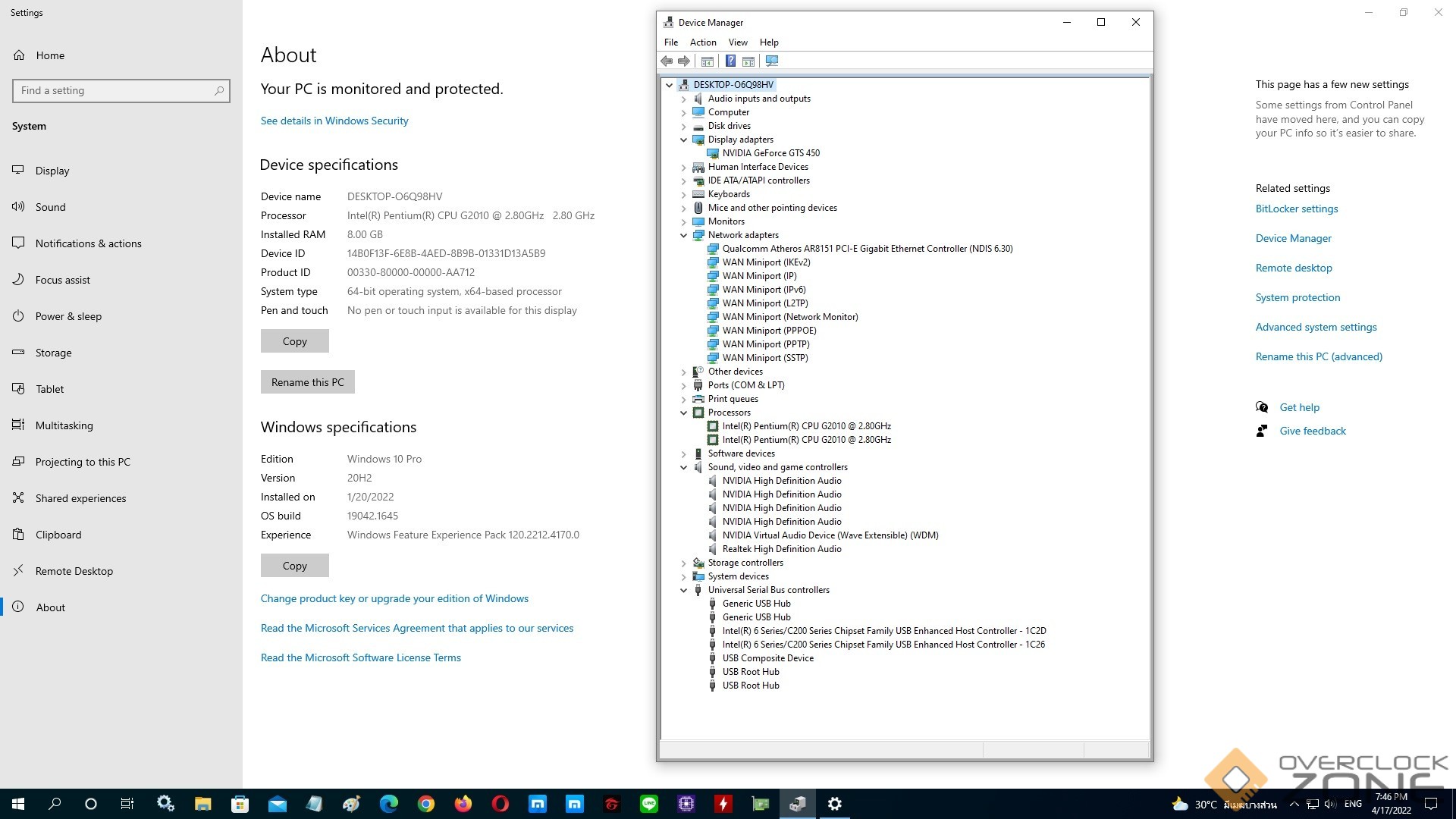Click Show/Hide Console Tree toolbar icon
1456x819 pixels.
(x=707, y=61)
